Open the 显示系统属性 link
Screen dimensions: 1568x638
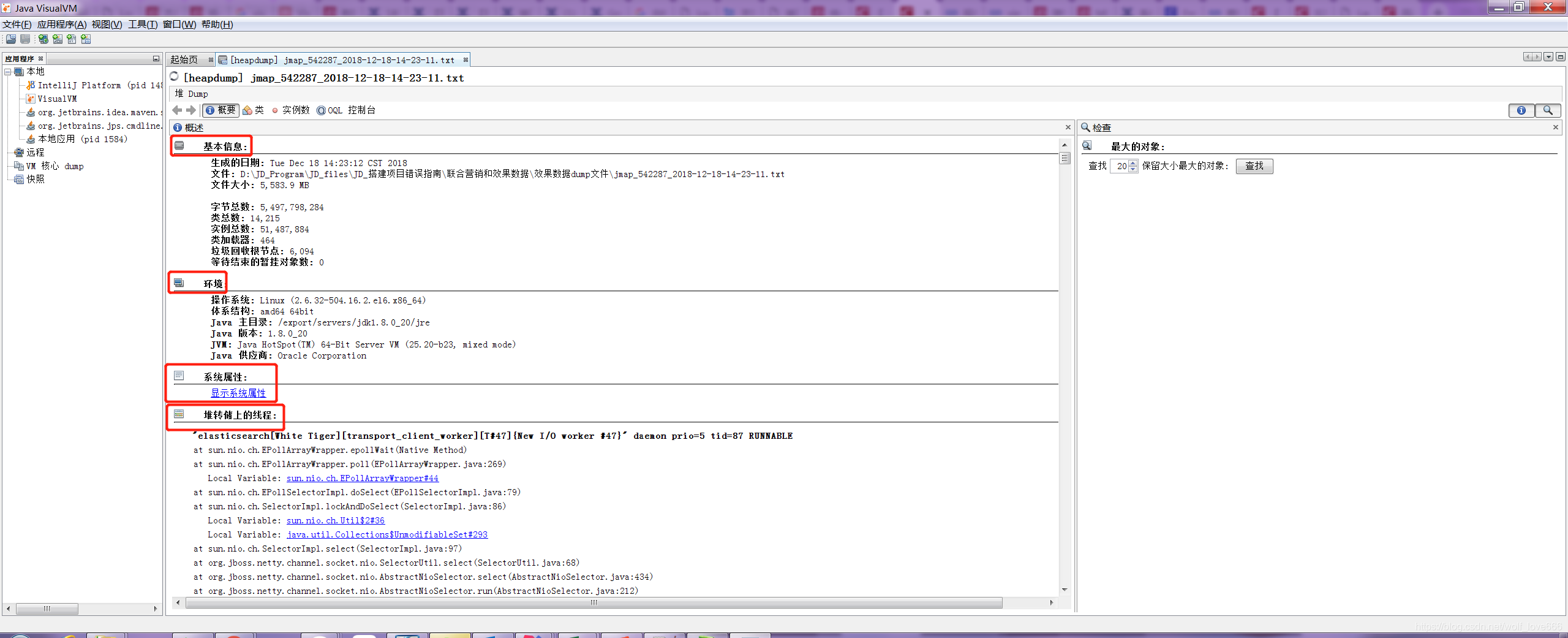click(x=238, y=393)
